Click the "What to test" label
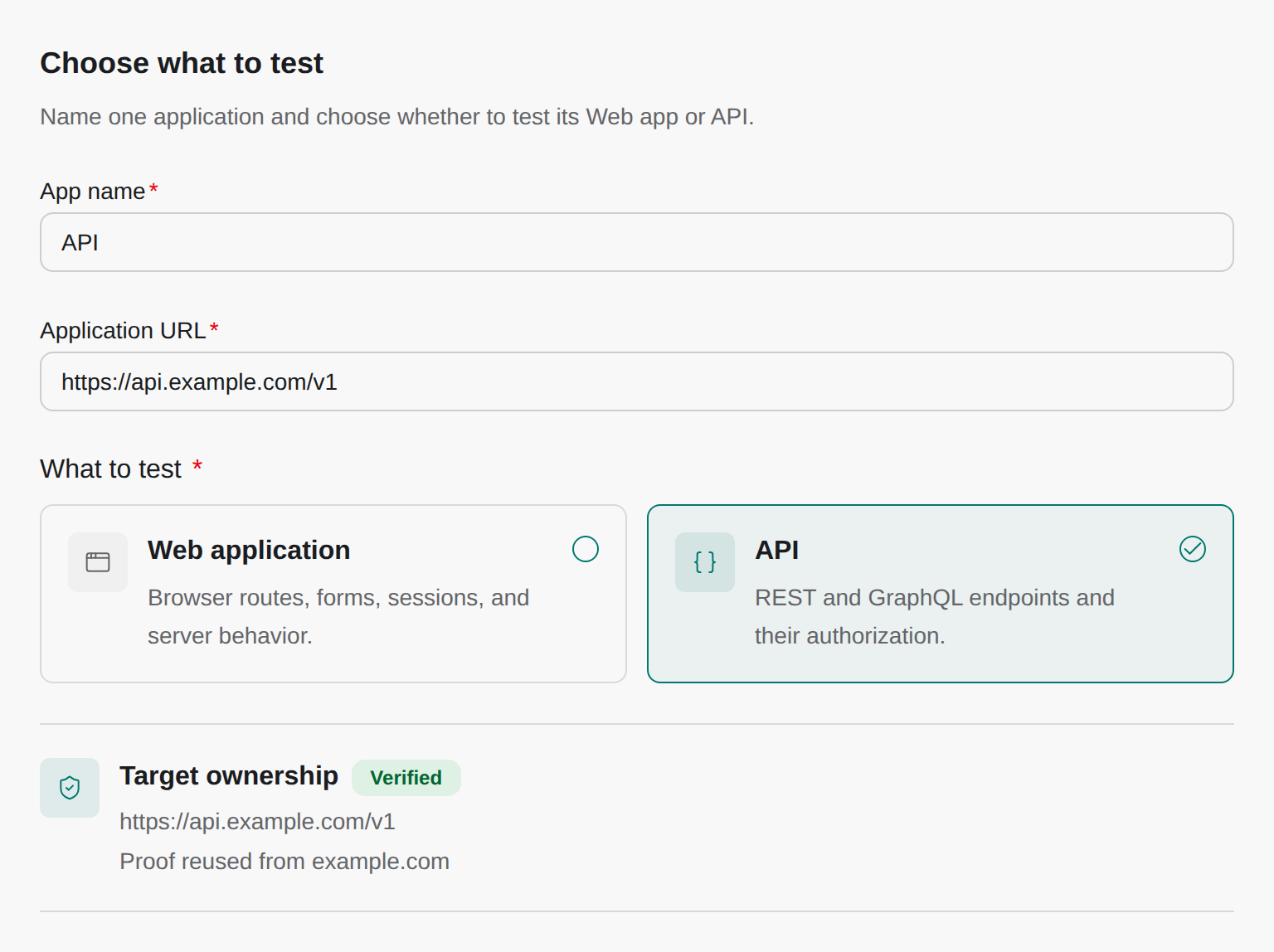1274x952 pixels. tap(110, 469)
